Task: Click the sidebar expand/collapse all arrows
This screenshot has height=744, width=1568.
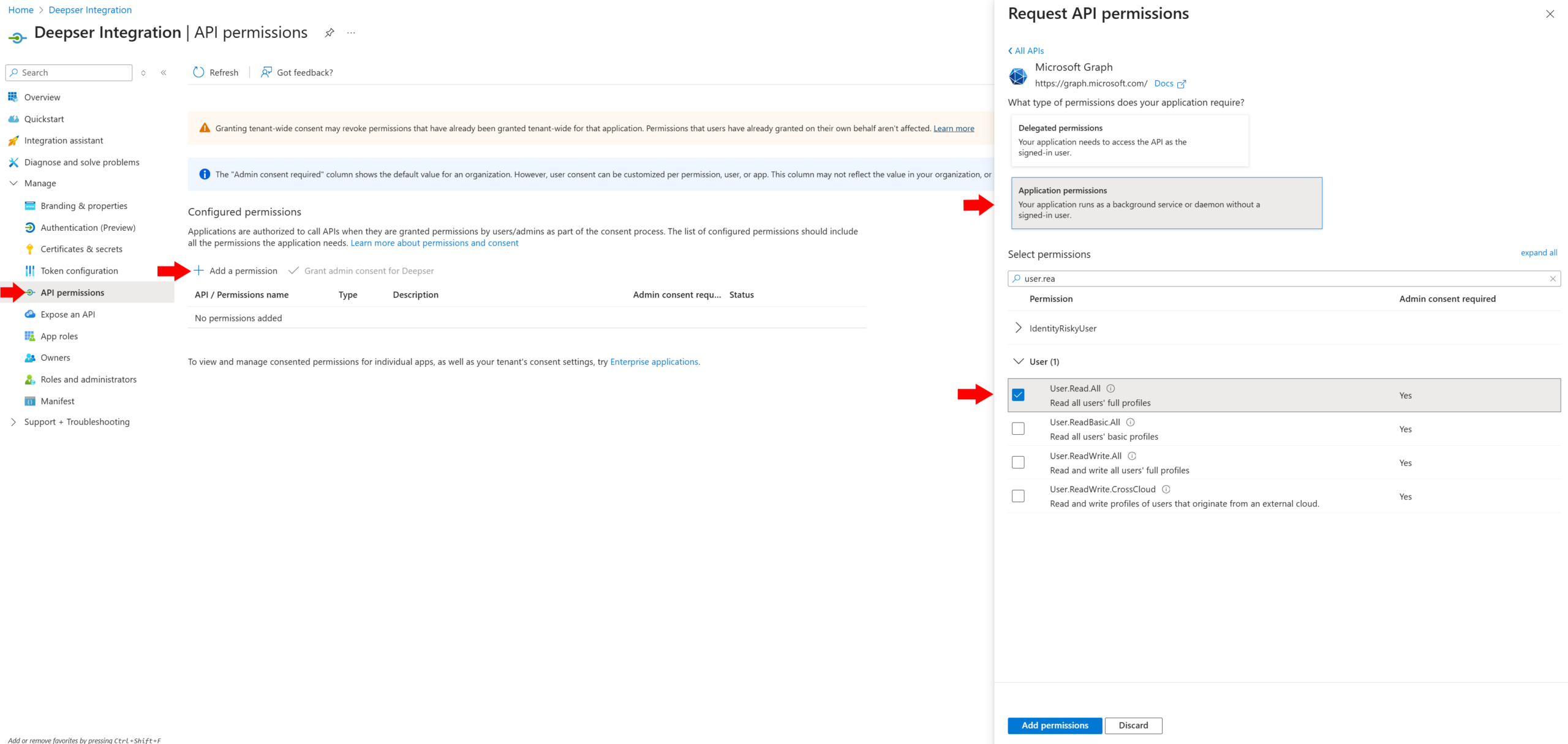Action: [143, 73]
